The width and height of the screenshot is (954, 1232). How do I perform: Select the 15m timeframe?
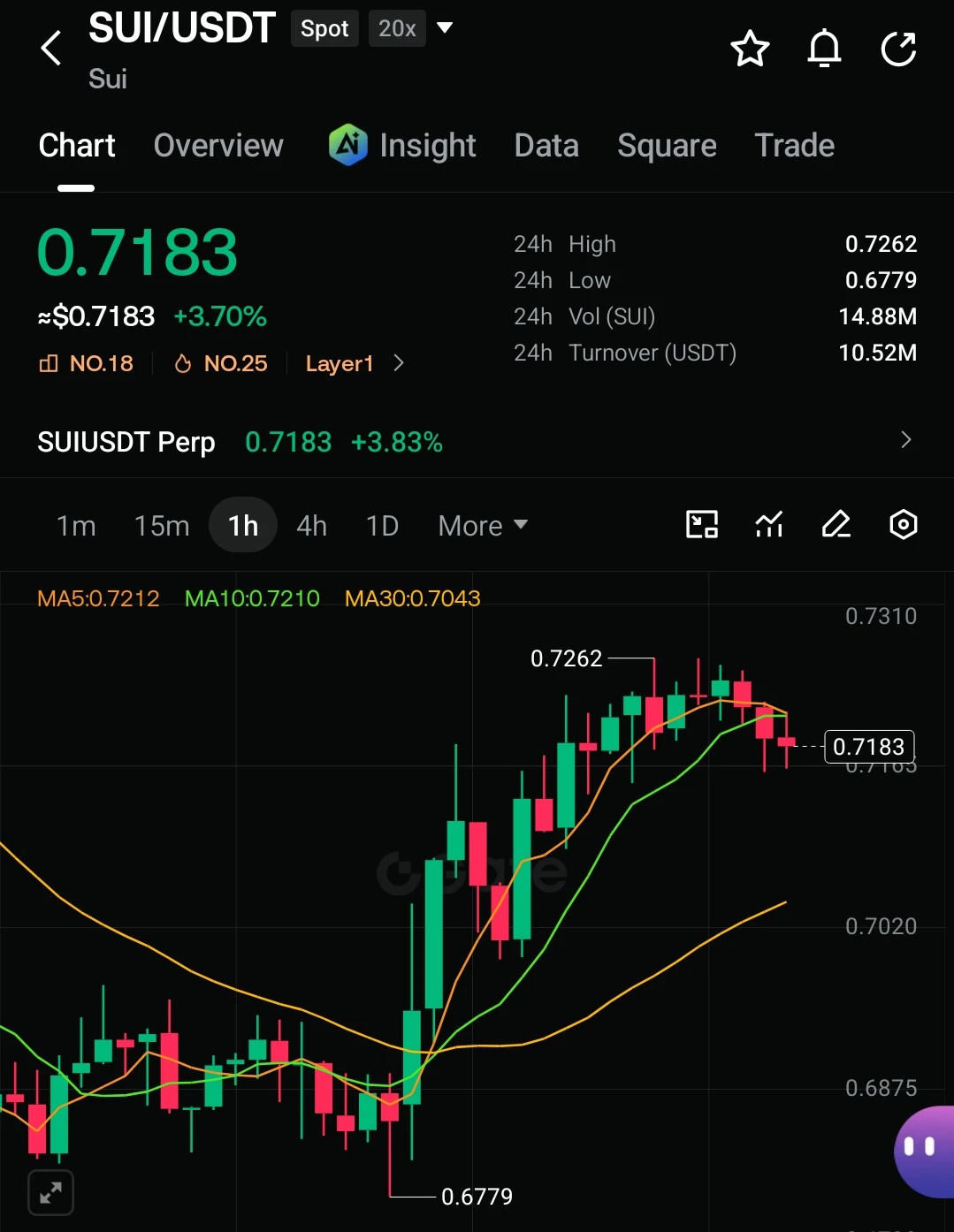(x=162, y=526)
